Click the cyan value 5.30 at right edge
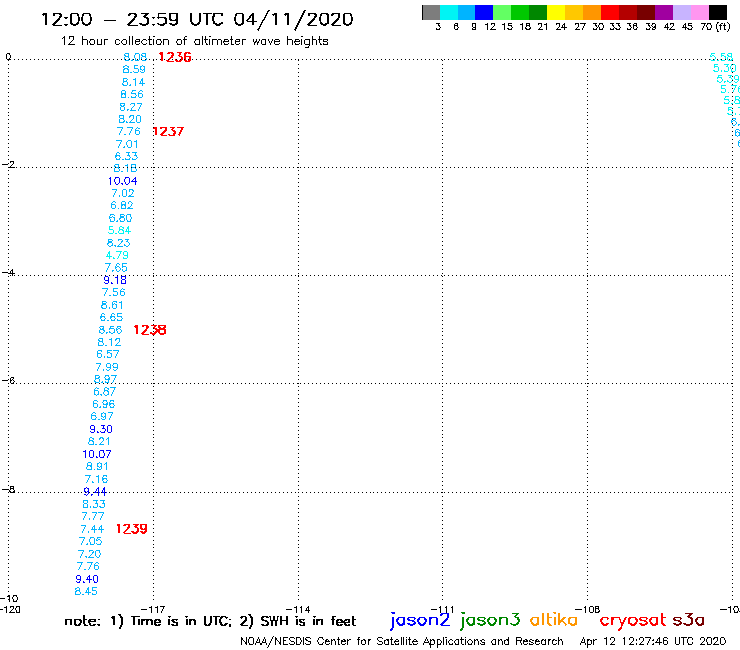This screenshot has width=740, height=650. coord(724,68)
